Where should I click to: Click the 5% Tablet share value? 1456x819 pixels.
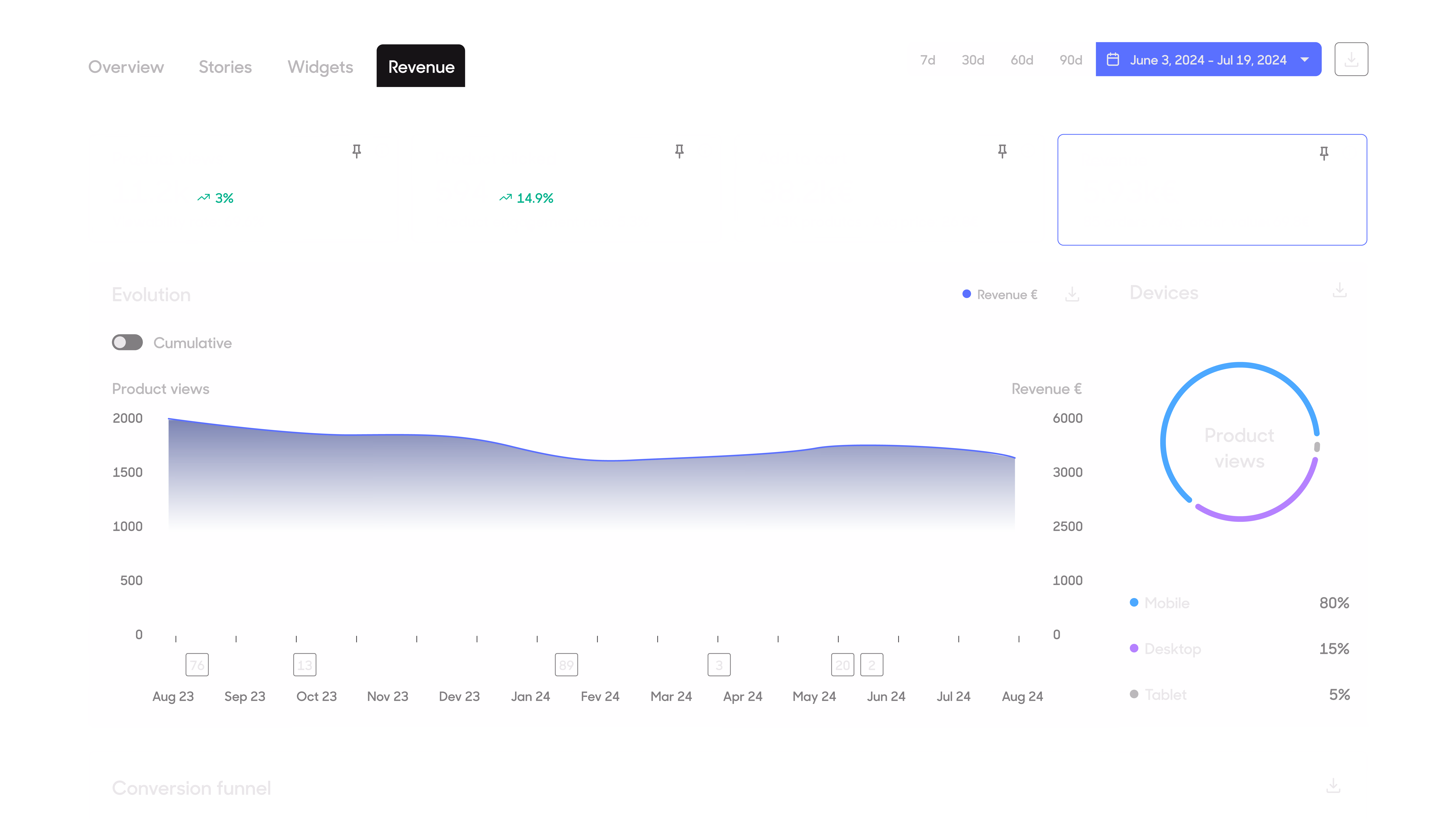coord(1340,695)
